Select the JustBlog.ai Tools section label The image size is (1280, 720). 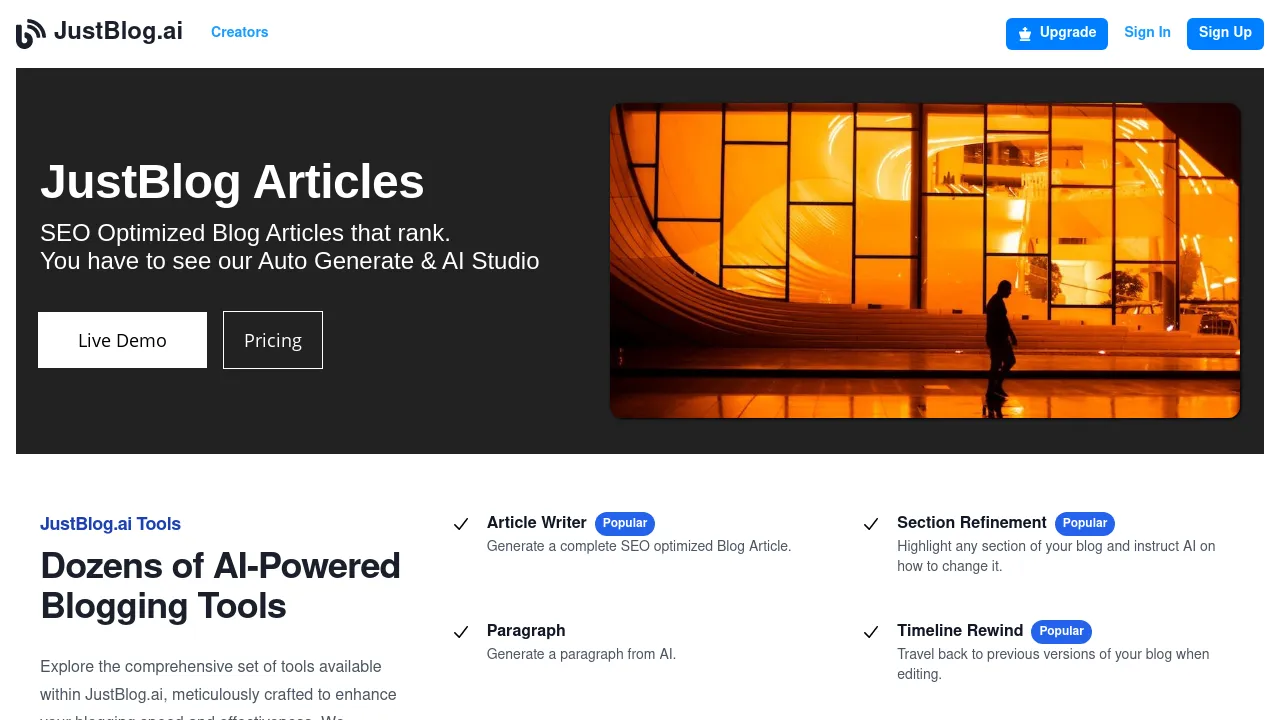[x=110, y=524]
